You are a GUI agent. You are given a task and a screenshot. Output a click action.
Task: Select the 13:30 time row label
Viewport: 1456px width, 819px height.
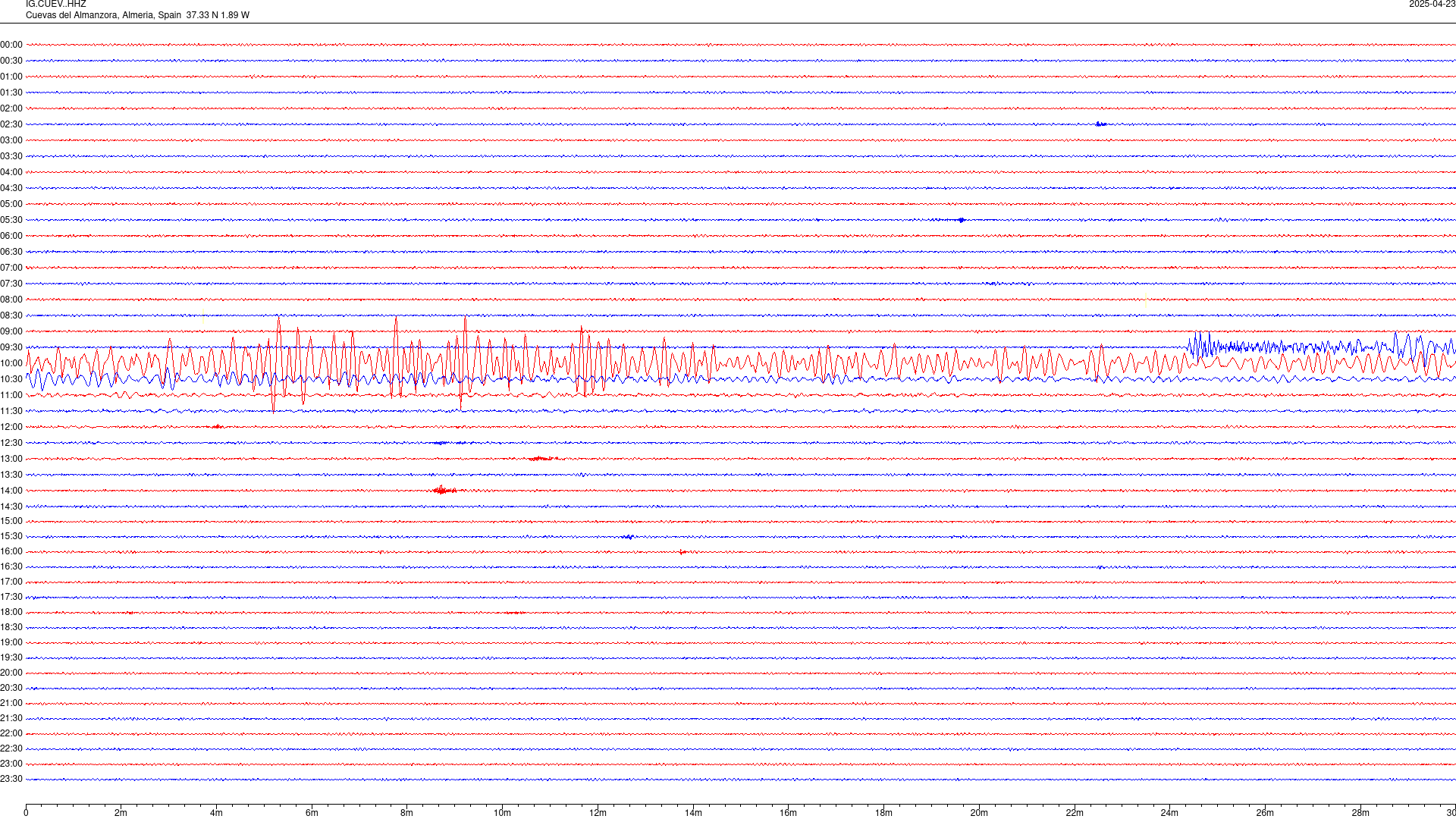point(11,475)
